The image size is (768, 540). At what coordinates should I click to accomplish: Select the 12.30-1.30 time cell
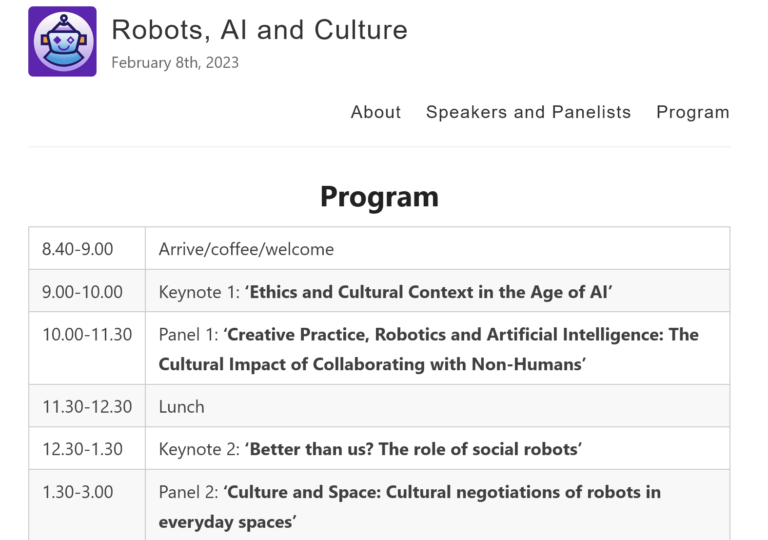87,448
